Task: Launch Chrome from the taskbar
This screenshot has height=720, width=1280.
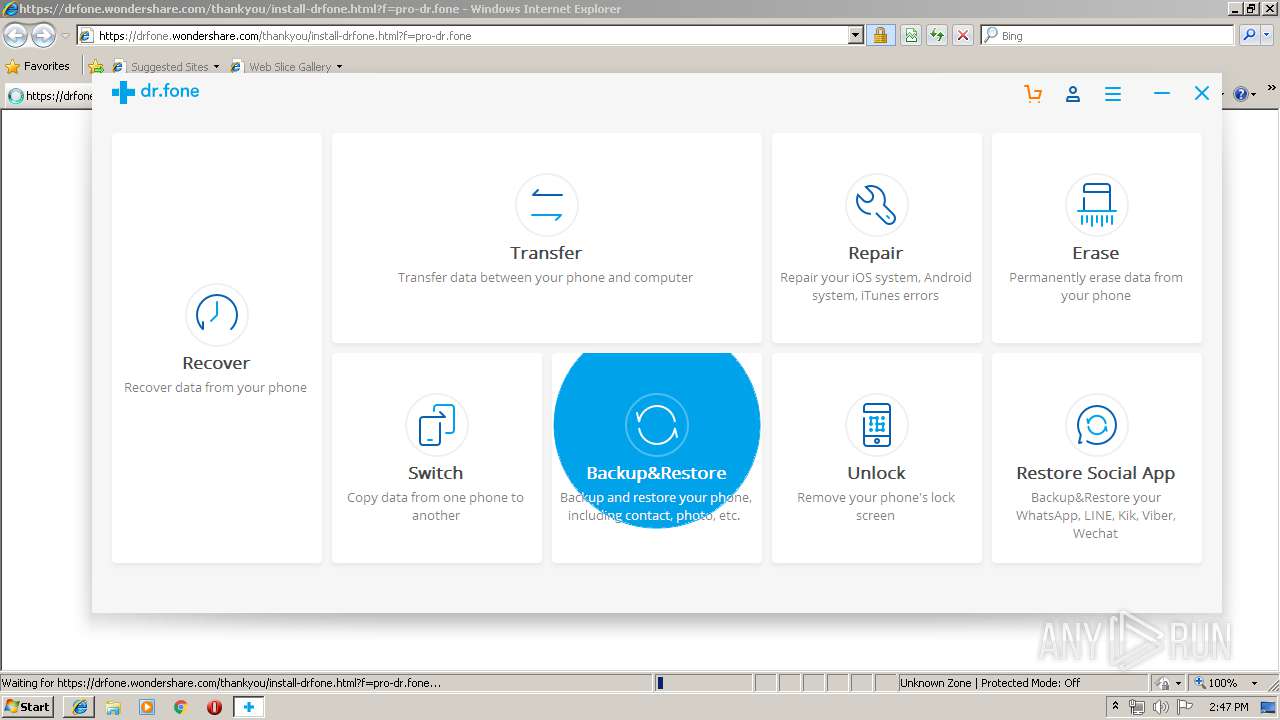Action: pyautogui.click(x=180, y=707)
